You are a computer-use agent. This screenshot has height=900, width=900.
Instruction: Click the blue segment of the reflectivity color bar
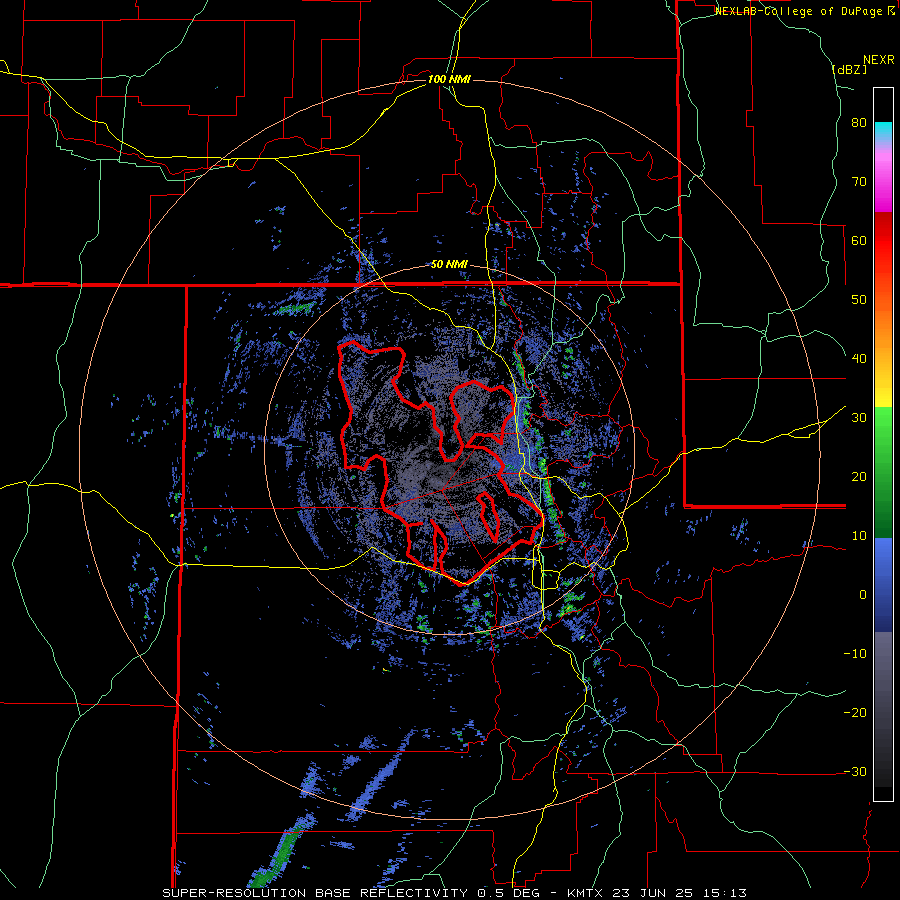883,584
